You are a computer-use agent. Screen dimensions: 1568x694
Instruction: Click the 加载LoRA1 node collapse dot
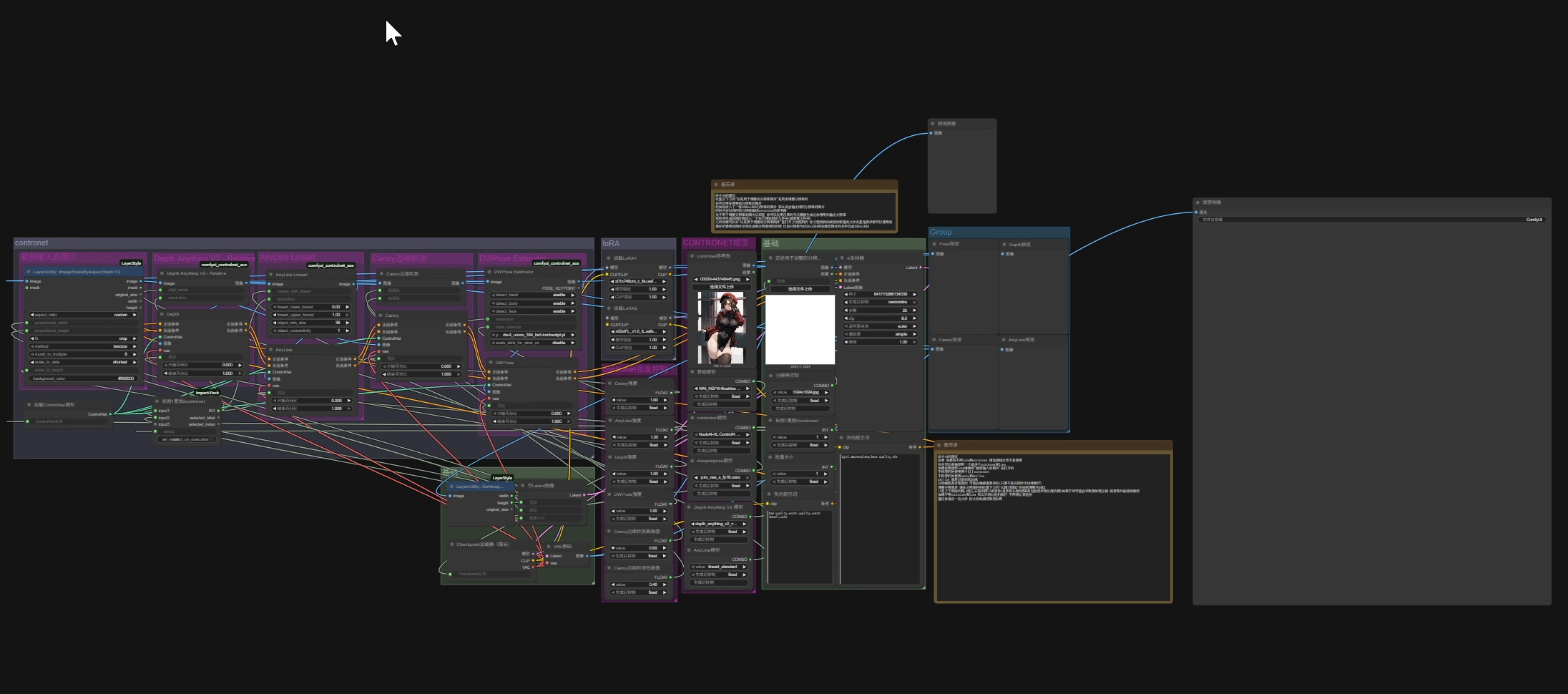[608, 258]
